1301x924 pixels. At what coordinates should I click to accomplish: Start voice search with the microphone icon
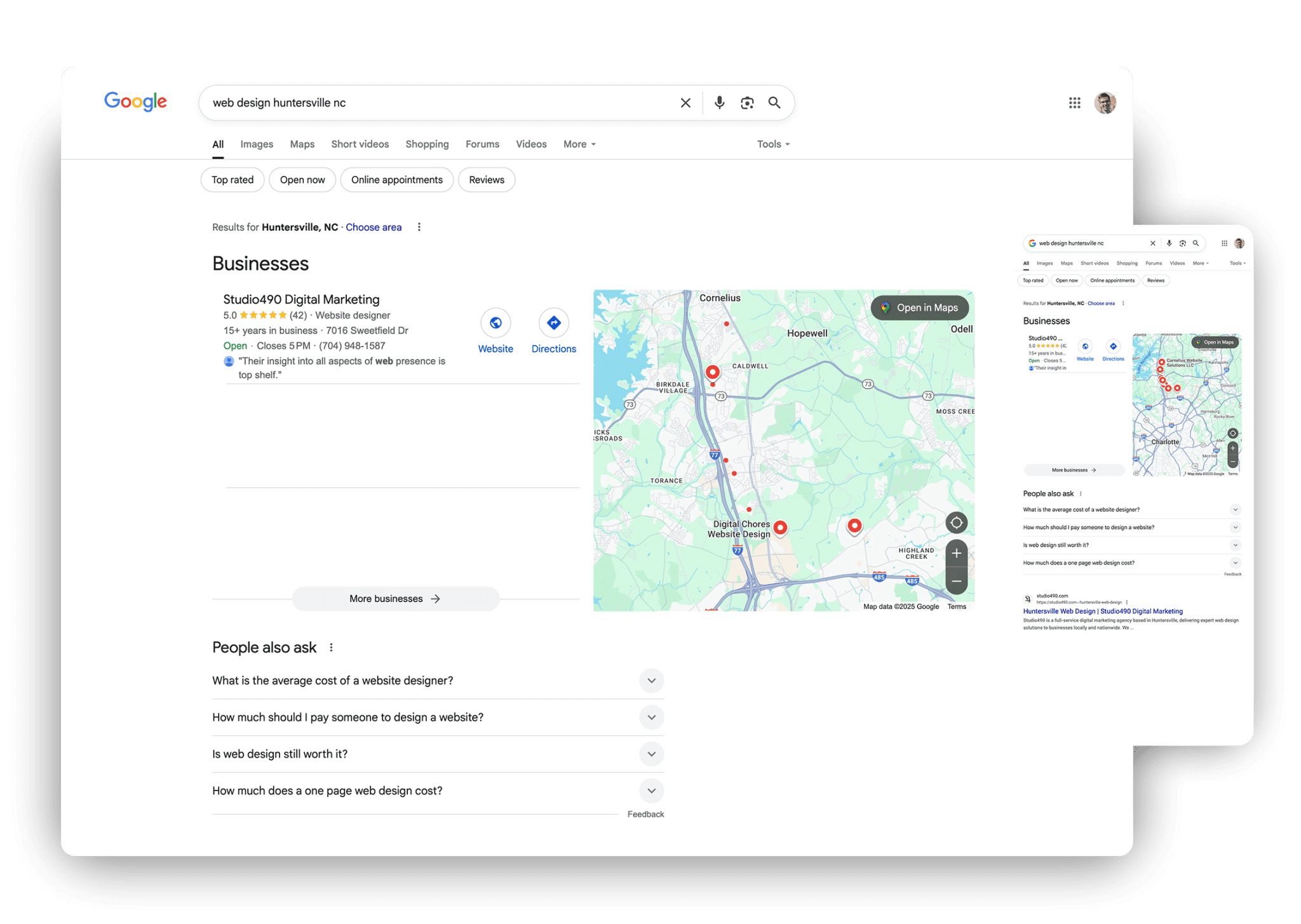click(719, 103)
